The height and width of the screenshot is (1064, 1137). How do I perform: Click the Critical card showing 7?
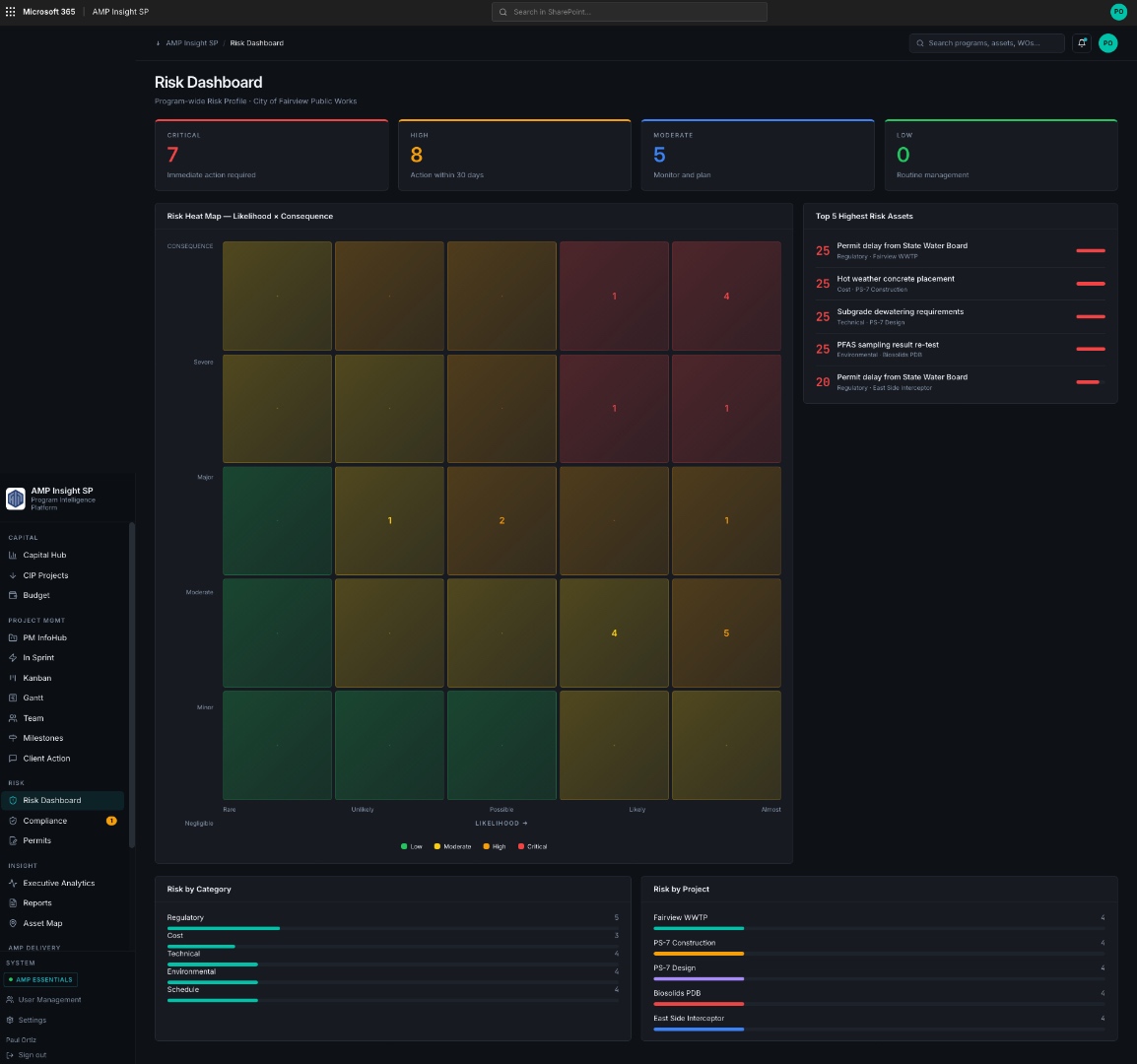[271, 155]
